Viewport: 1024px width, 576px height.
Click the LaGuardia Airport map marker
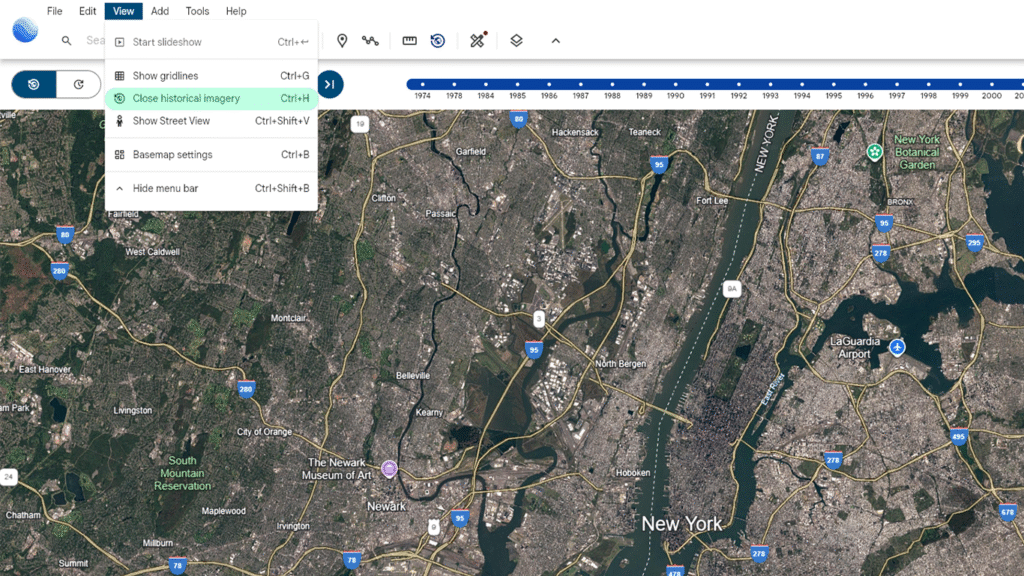(x=897, y=347)
